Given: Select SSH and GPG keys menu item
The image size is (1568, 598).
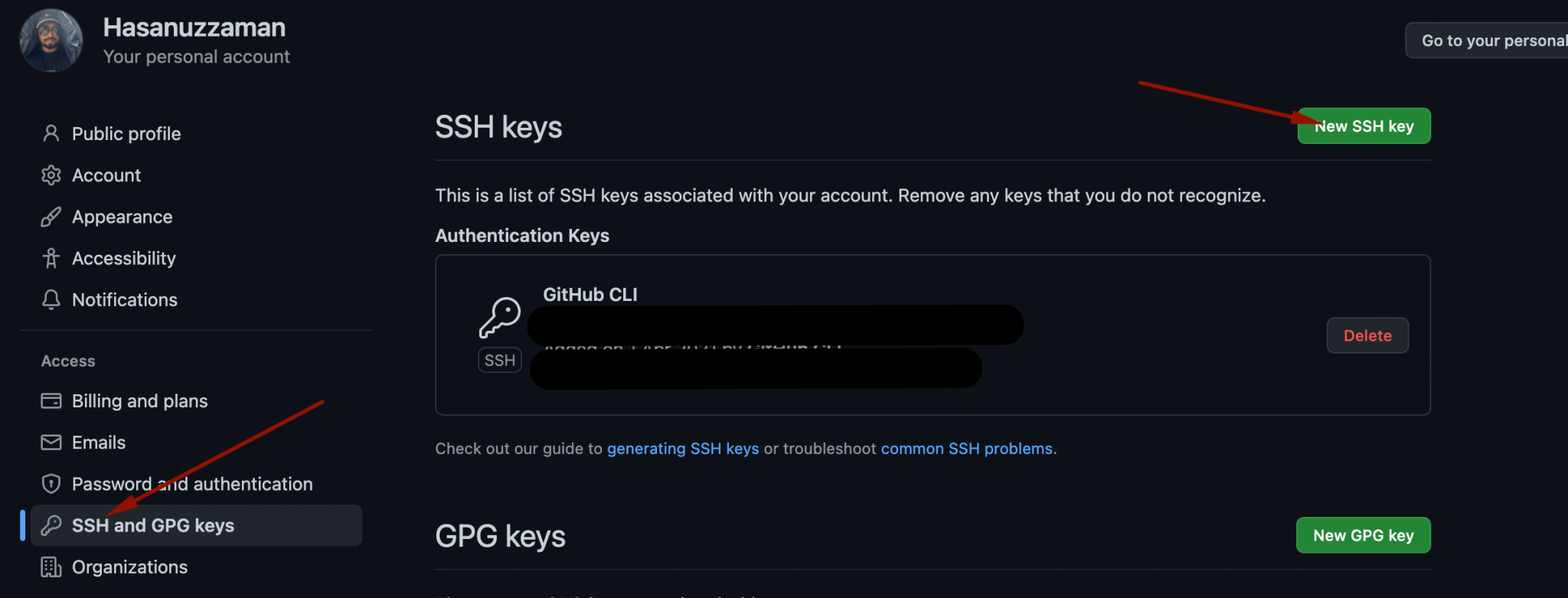Looking at the screenshot, I should (x=153, y=525).
